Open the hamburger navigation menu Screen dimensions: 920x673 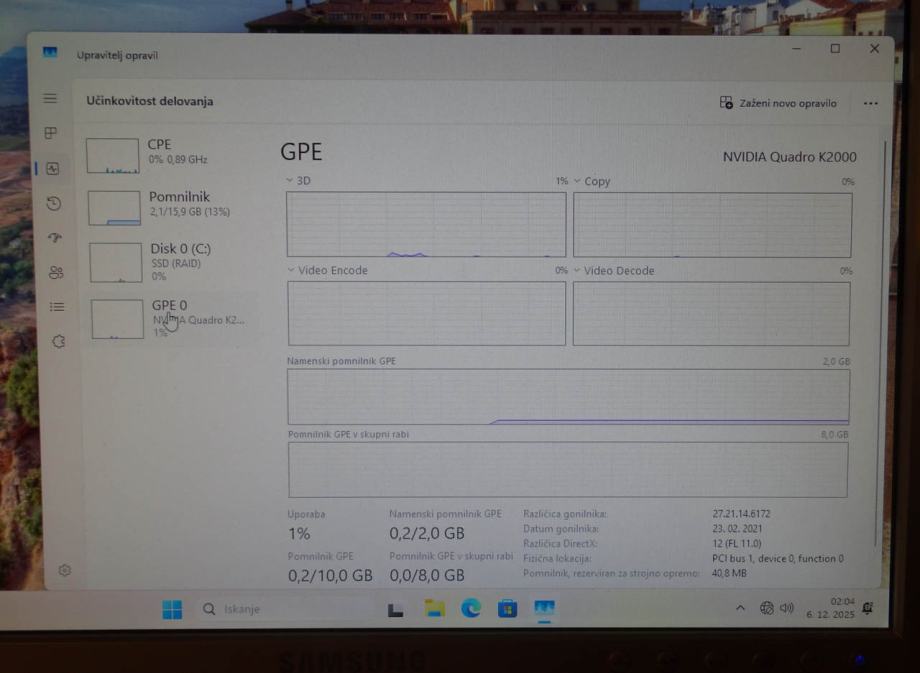[x=50, y=98]
